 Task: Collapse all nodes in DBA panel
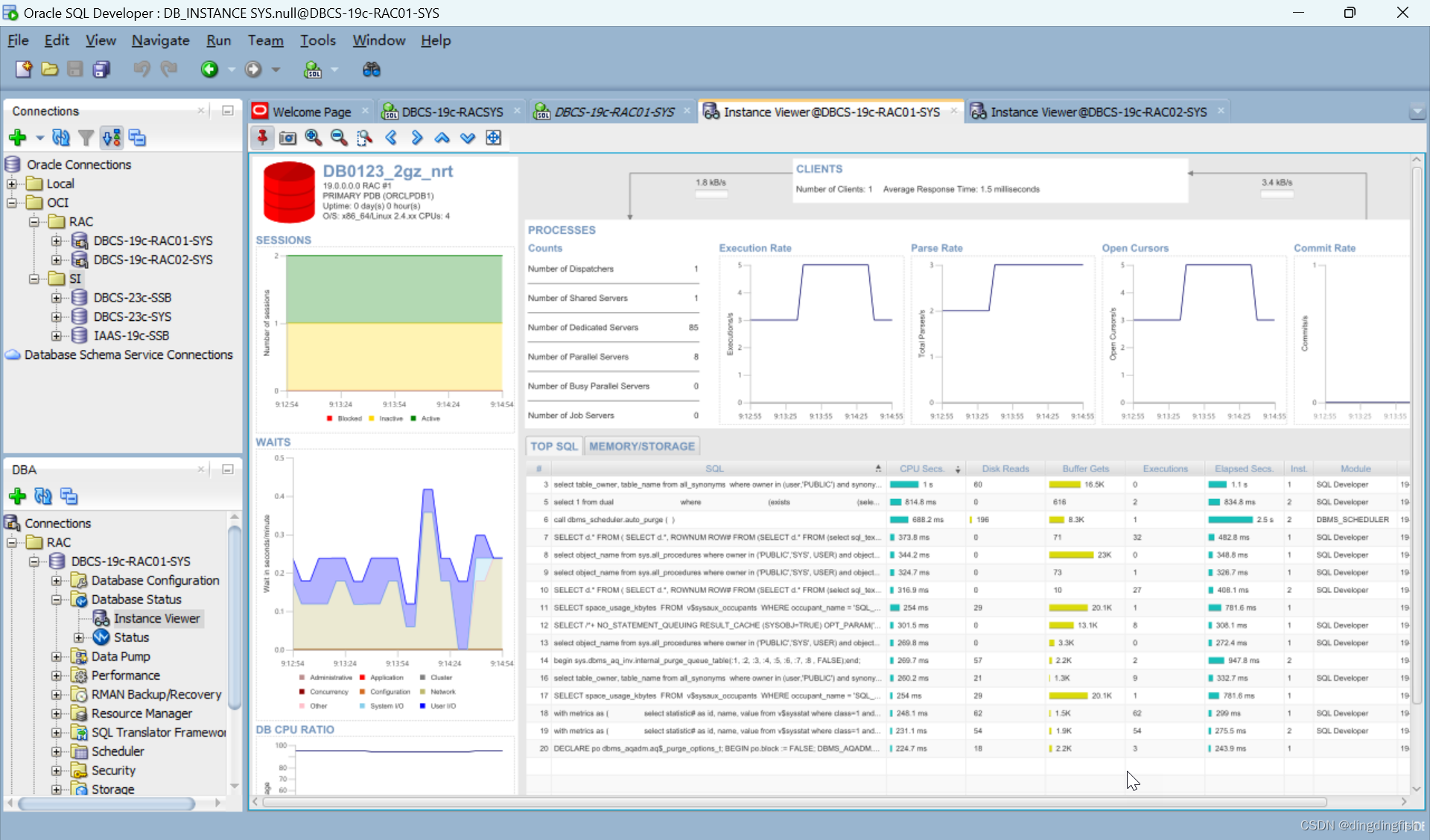(69, 496)
